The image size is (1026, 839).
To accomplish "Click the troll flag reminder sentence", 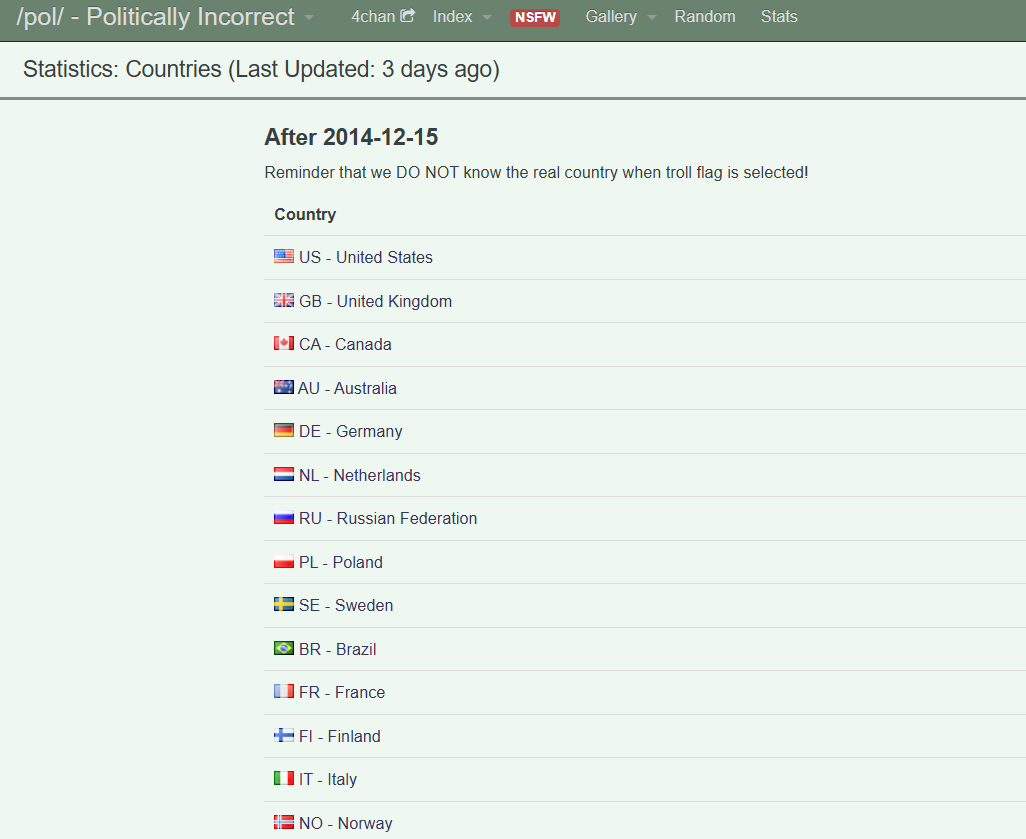I will pyautogui.click(x=537, y=173).
